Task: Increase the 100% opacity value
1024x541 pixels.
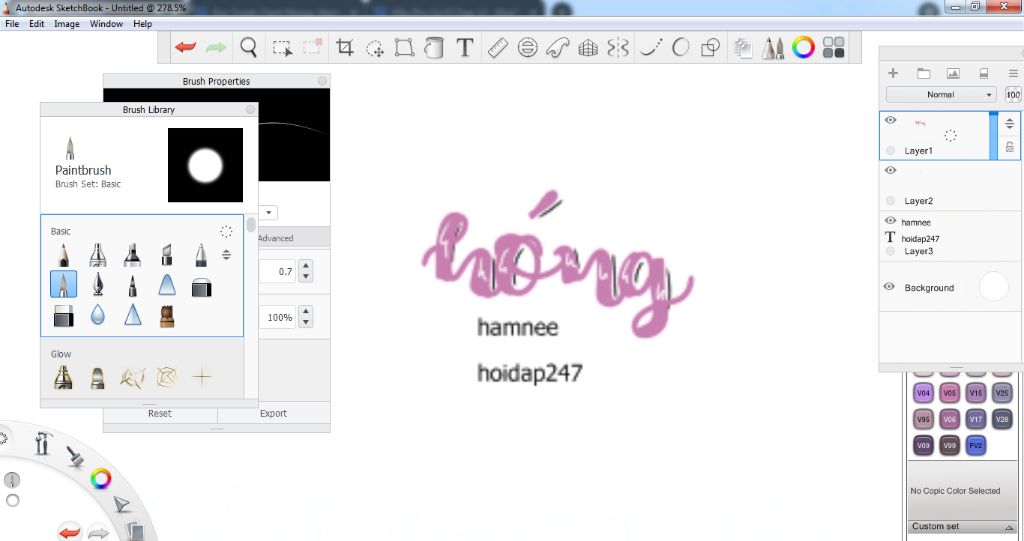Action: 306,312
